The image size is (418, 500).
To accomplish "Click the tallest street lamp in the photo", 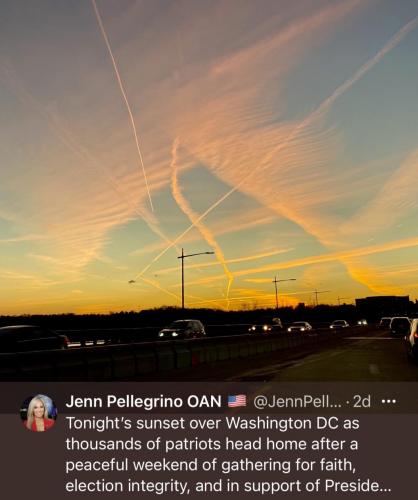I will pos(183,278).
